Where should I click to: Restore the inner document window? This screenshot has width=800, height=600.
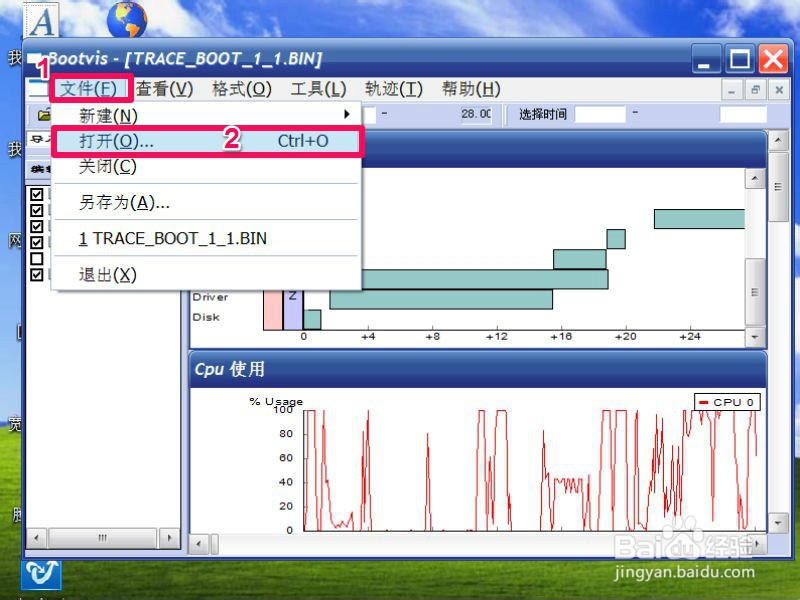[x=755, y=90]
